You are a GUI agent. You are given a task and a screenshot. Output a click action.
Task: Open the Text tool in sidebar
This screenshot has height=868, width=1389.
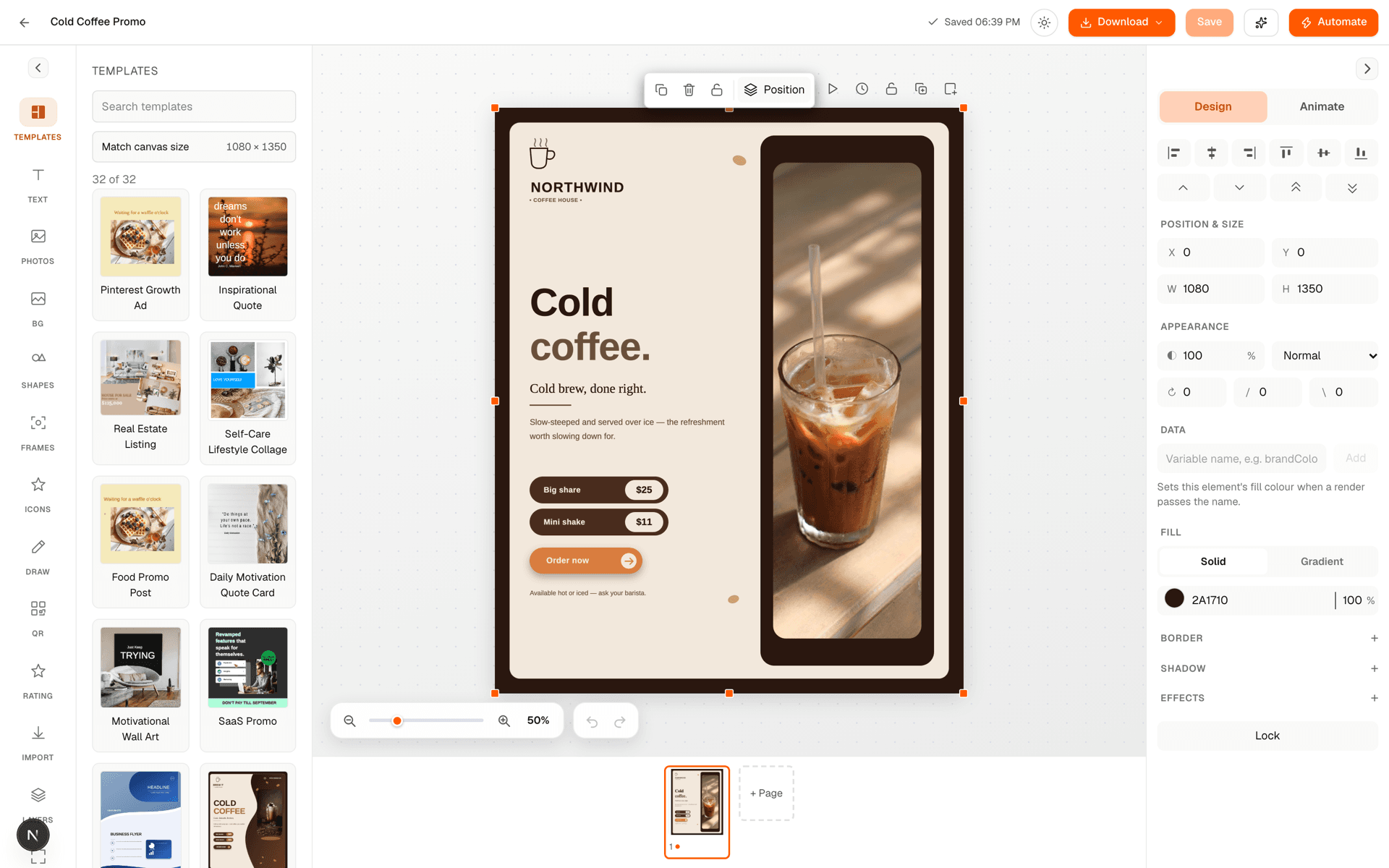[38, 184]
